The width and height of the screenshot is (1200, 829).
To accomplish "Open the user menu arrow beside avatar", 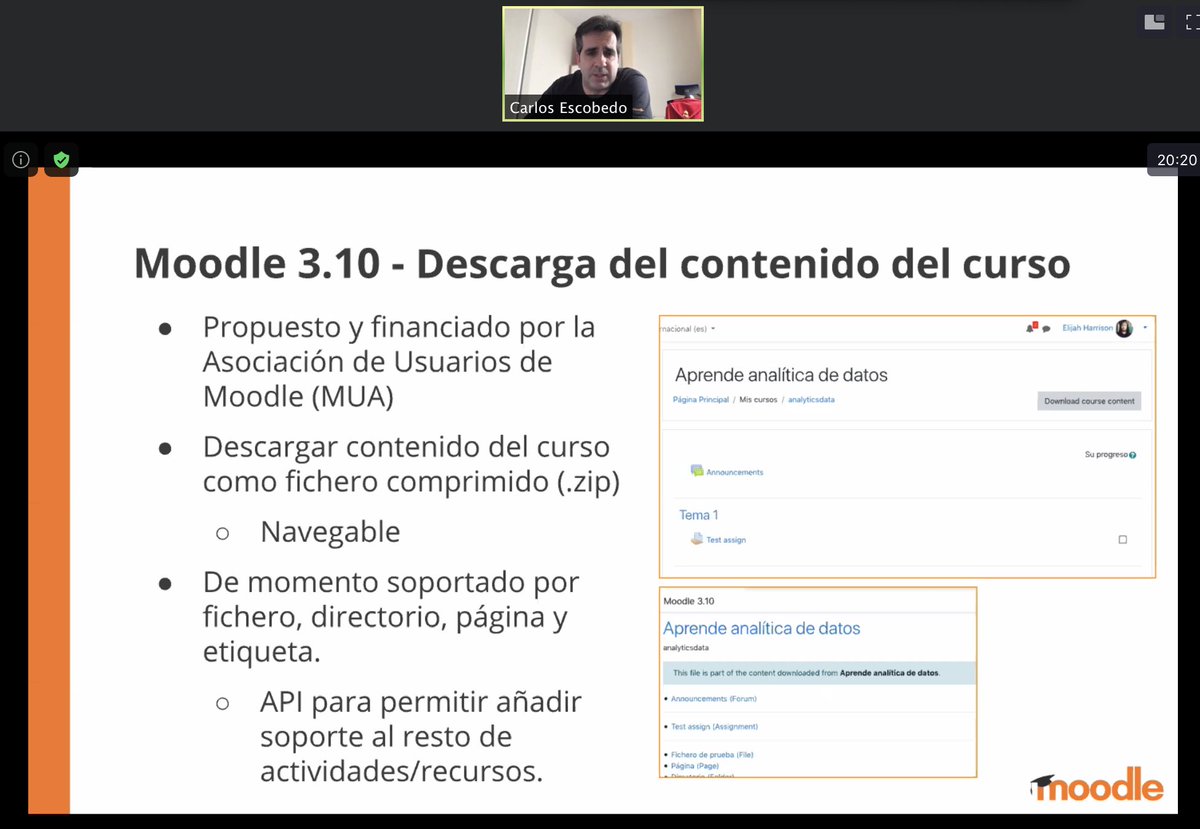I will (x=1144, y=328).
